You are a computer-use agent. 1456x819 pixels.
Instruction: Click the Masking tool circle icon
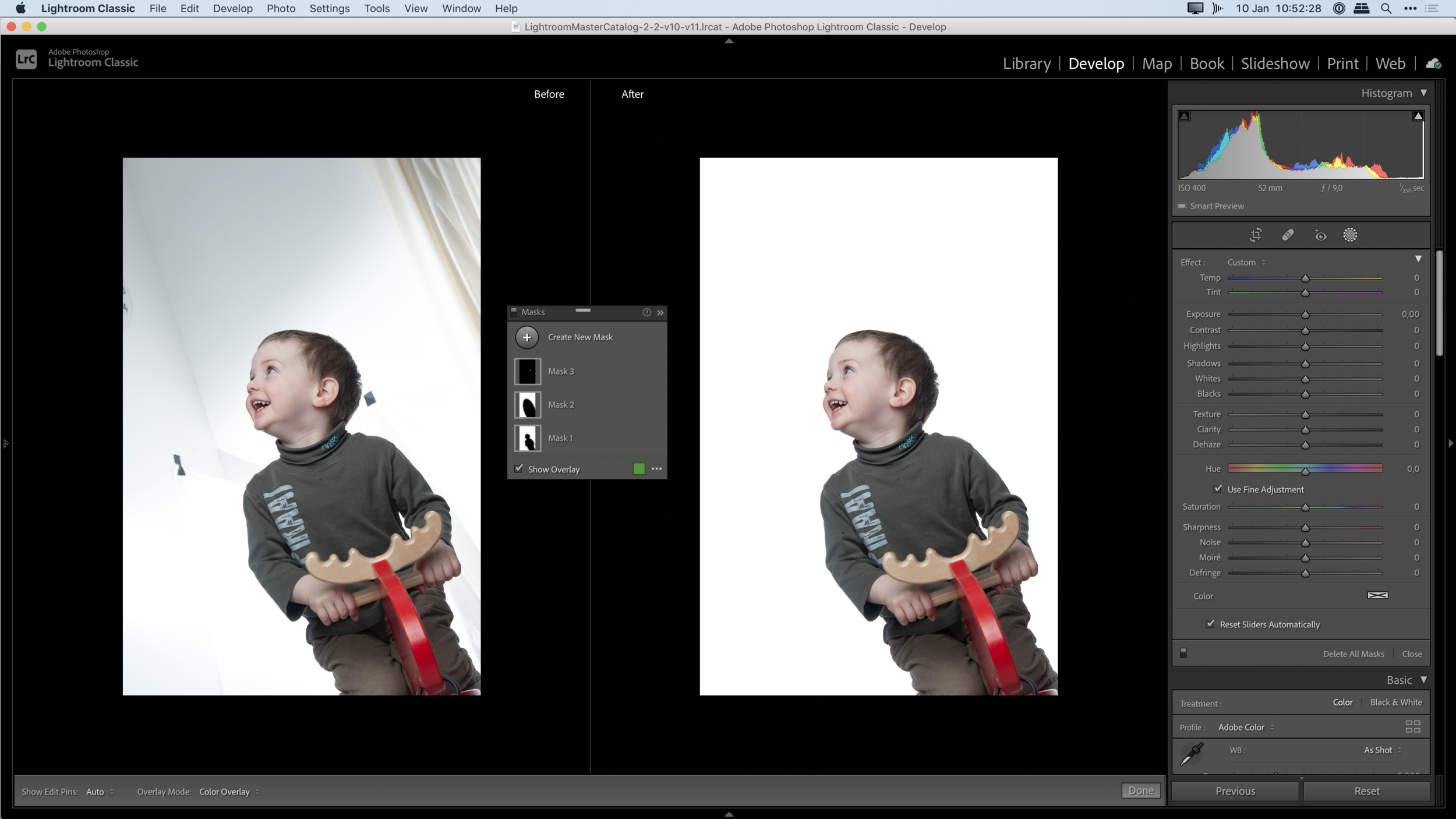click(x=1350, y=235)
